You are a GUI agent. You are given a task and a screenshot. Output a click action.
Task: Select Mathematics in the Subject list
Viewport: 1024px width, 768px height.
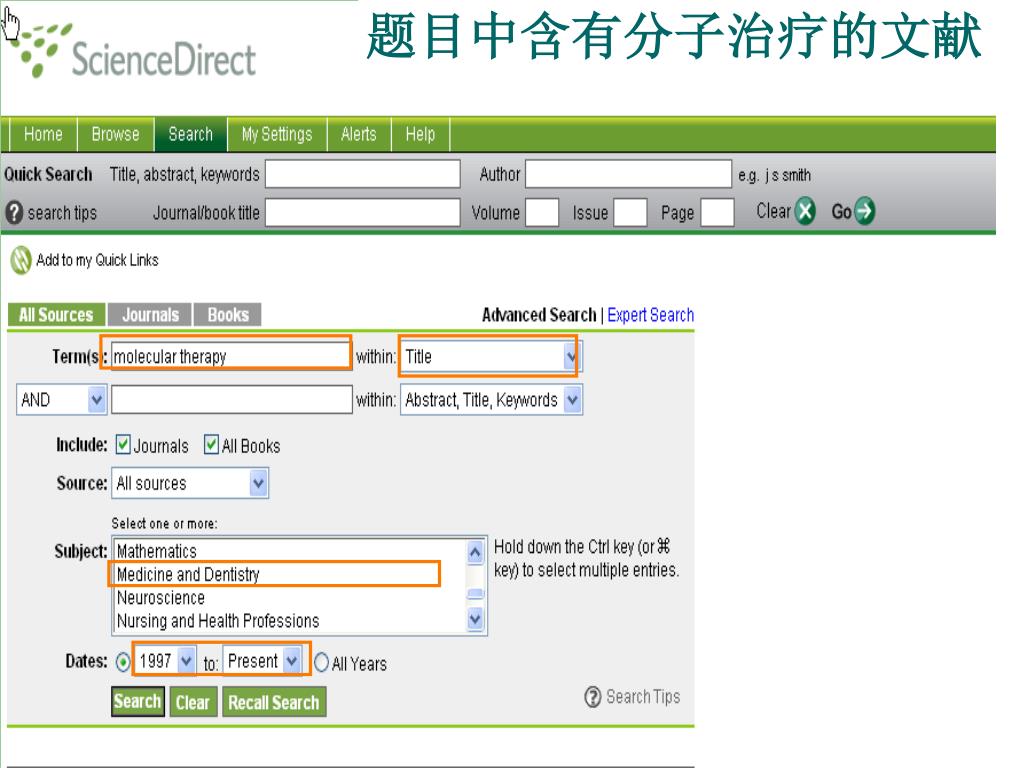click(x=290, y=551)
